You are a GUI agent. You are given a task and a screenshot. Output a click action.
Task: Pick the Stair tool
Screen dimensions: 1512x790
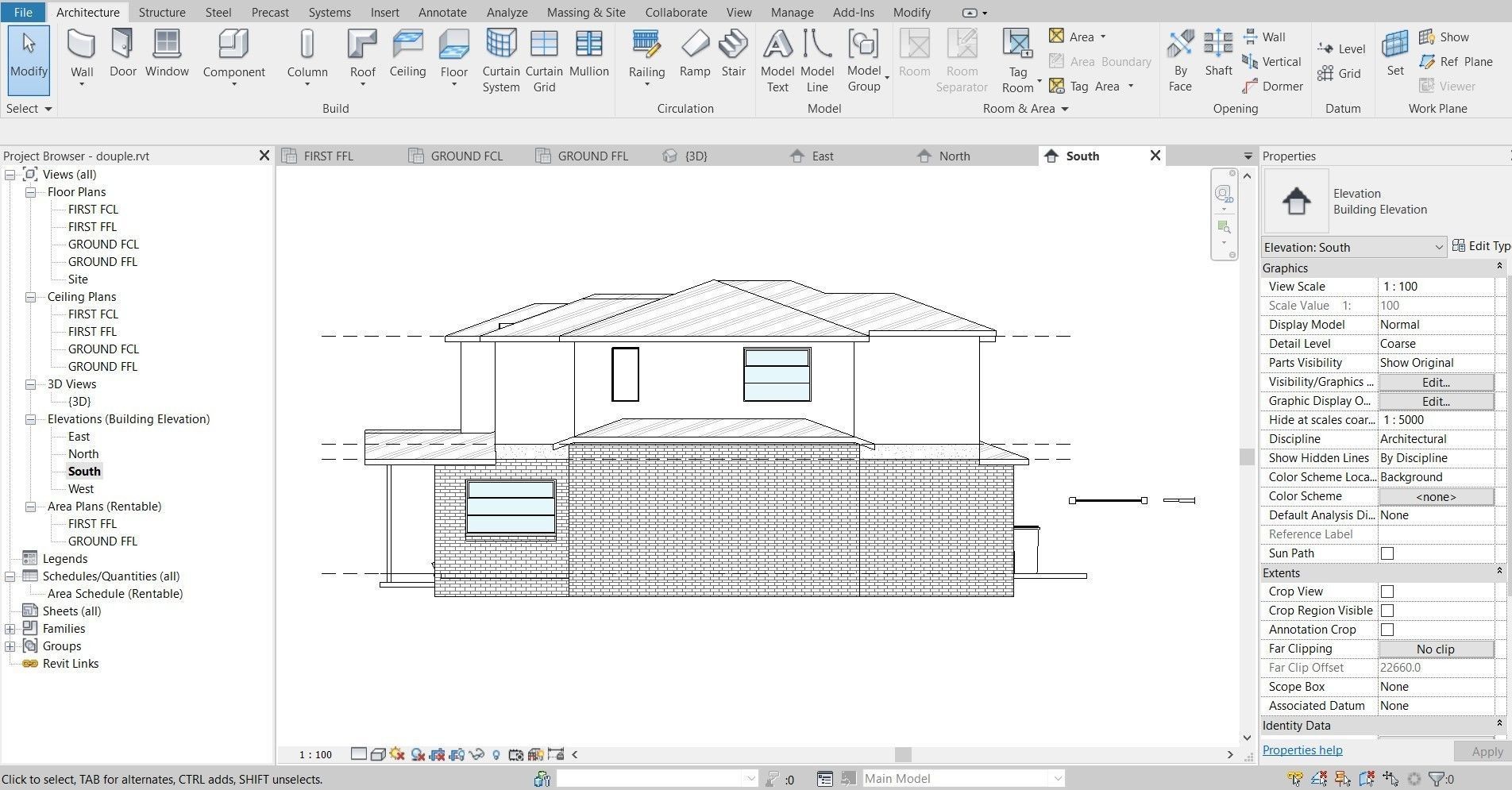(x=733, y=54)
